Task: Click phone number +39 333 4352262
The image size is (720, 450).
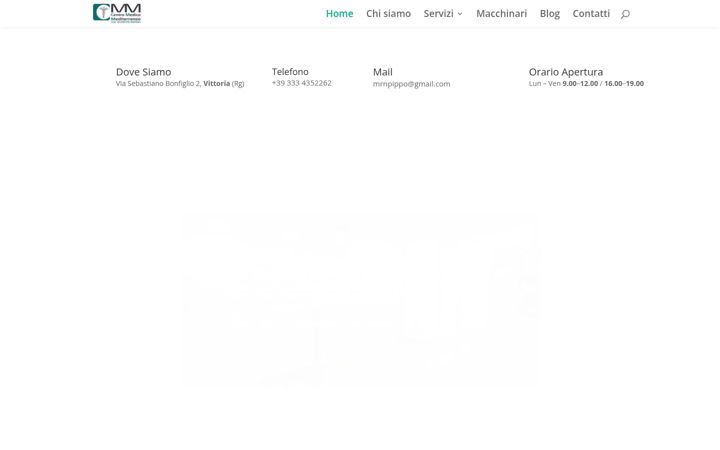Action: point(302,83)
